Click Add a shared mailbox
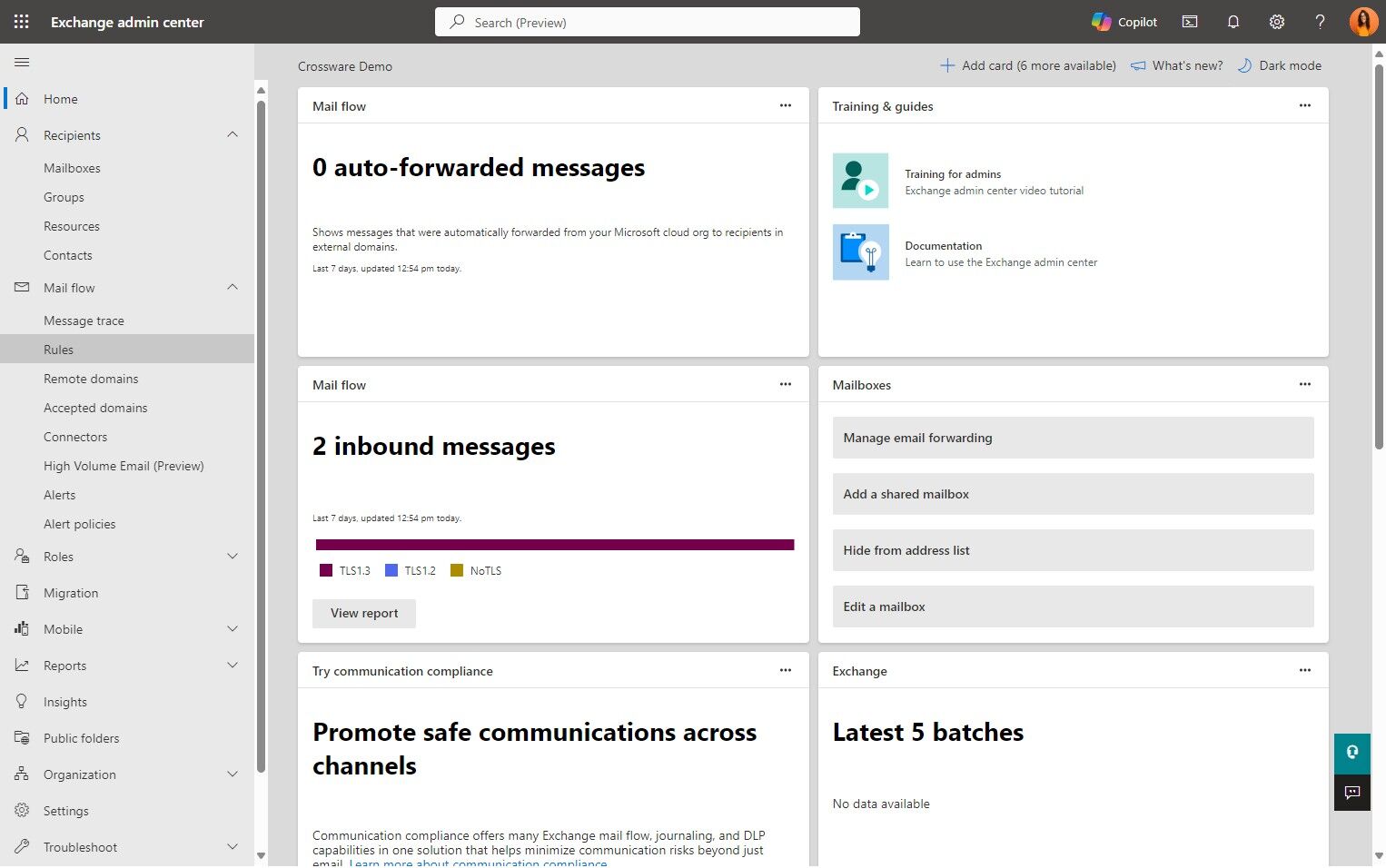The height and width of the screenshot is (868, 1386). coord(1073,494)
